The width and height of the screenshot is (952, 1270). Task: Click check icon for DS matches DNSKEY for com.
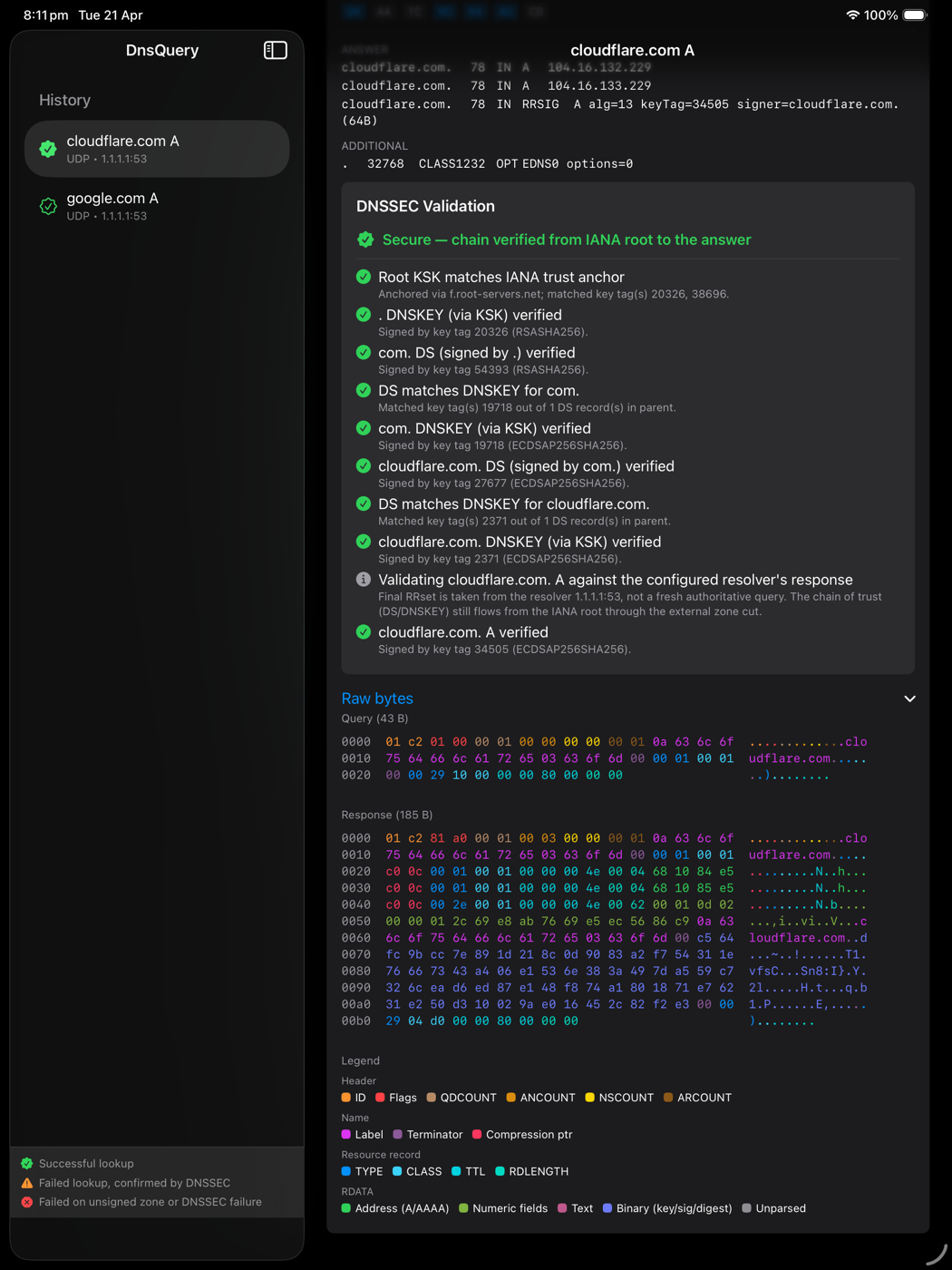[364, 390]
